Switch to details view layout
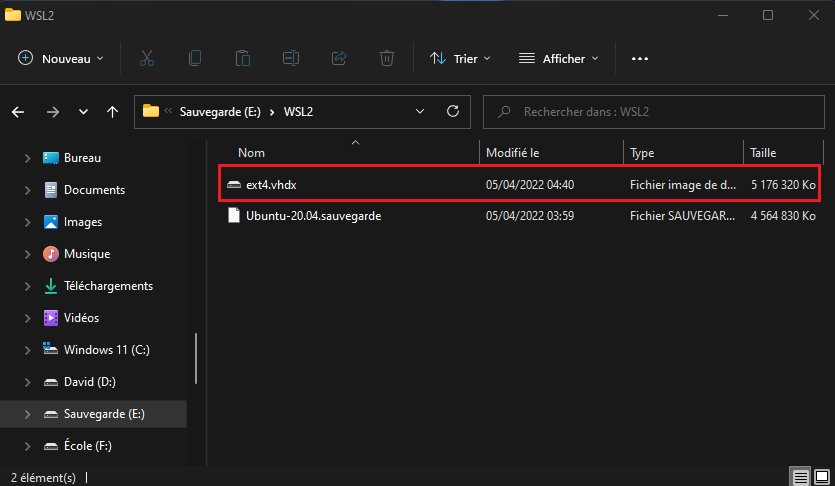This screenshot has height=486, width=835. pyautogui.click(x=800, y=477)
